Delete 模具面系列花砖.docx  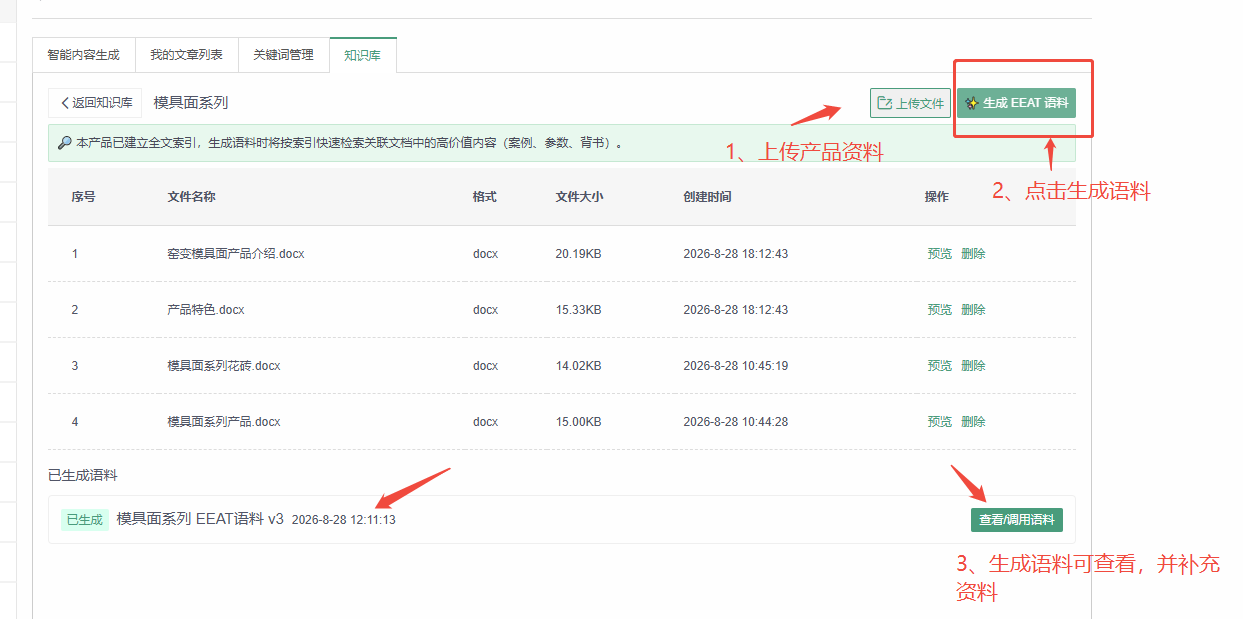pos(973,366)
